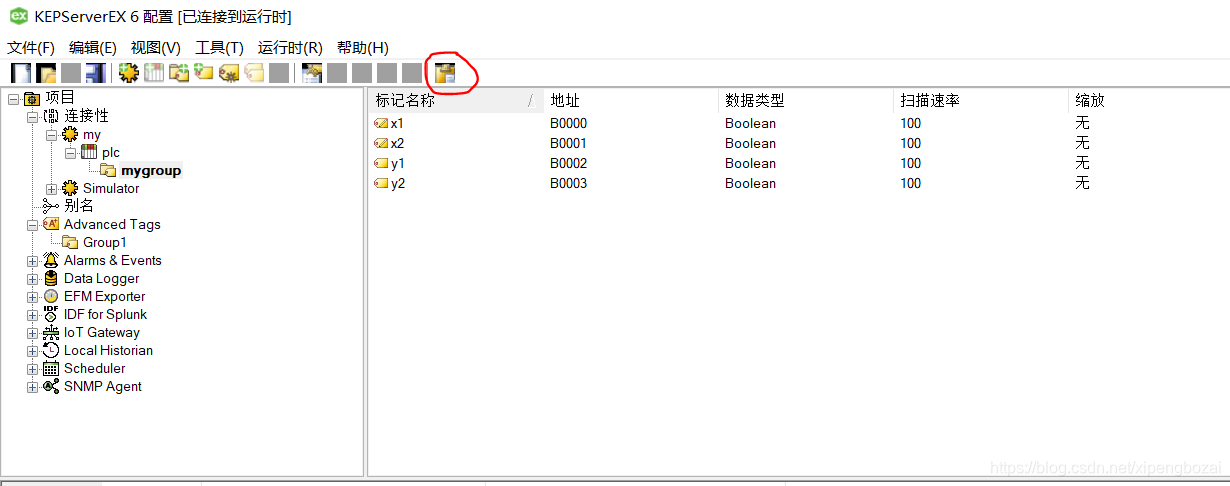Expand the EFM Exporter node
Screen dimensions: 1230x486
tap(33, 296)
